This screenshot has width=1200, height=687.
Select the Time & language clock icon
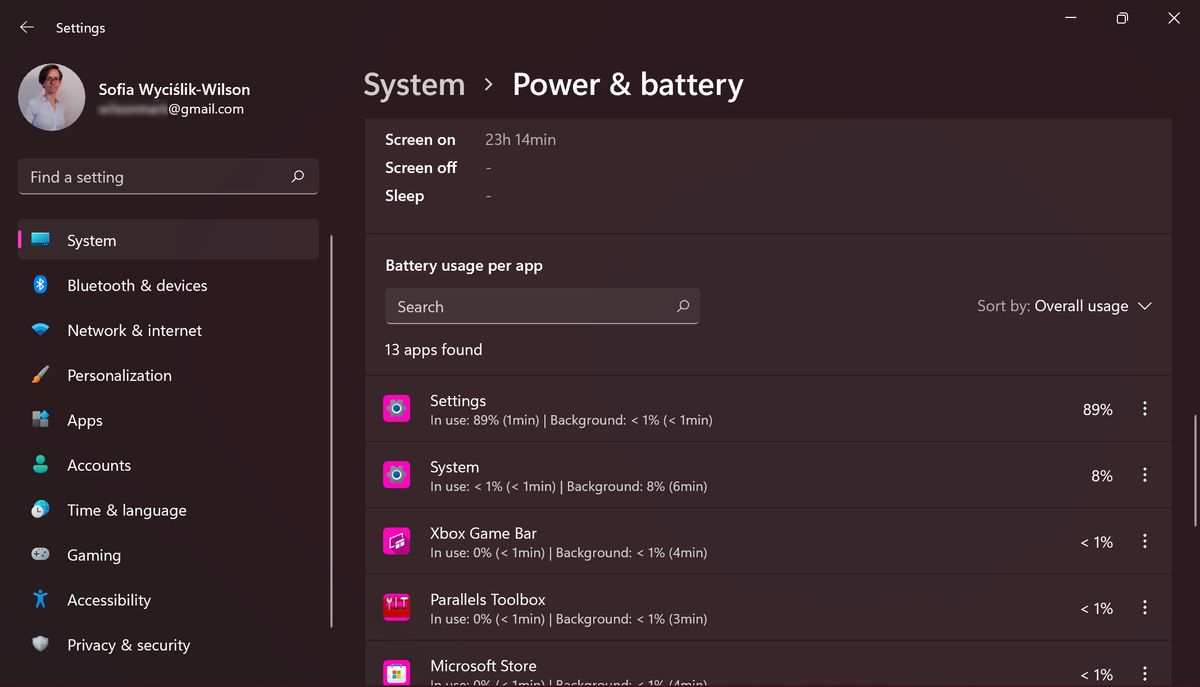[39, 510]
